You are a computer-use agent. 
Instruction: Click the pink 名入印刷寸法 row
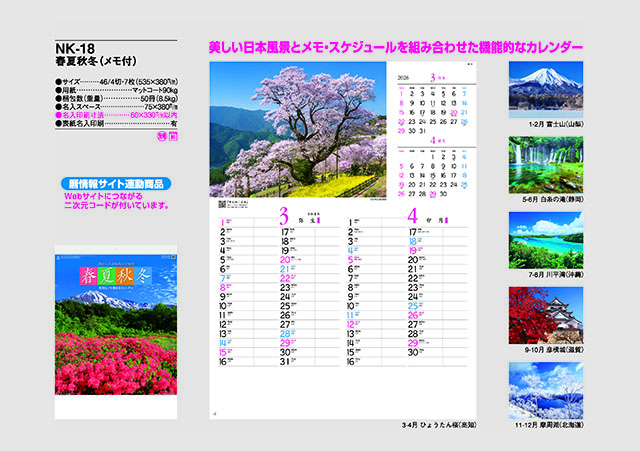pyautogui.click(x=116, y=115)
